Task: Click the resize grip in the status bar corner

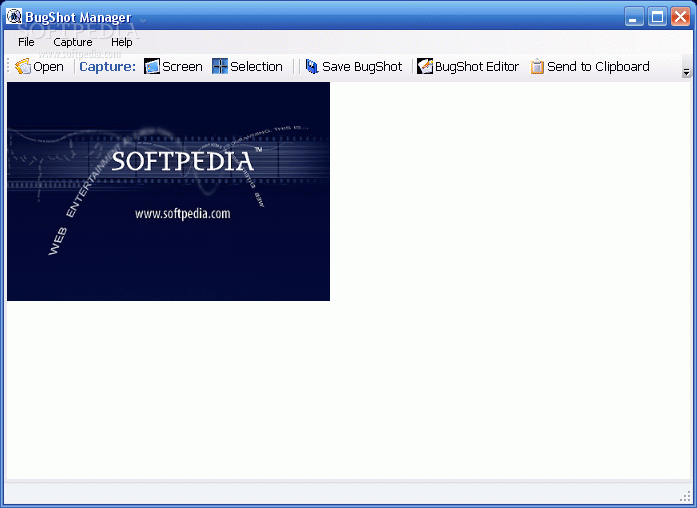Action: click(685, 496)
